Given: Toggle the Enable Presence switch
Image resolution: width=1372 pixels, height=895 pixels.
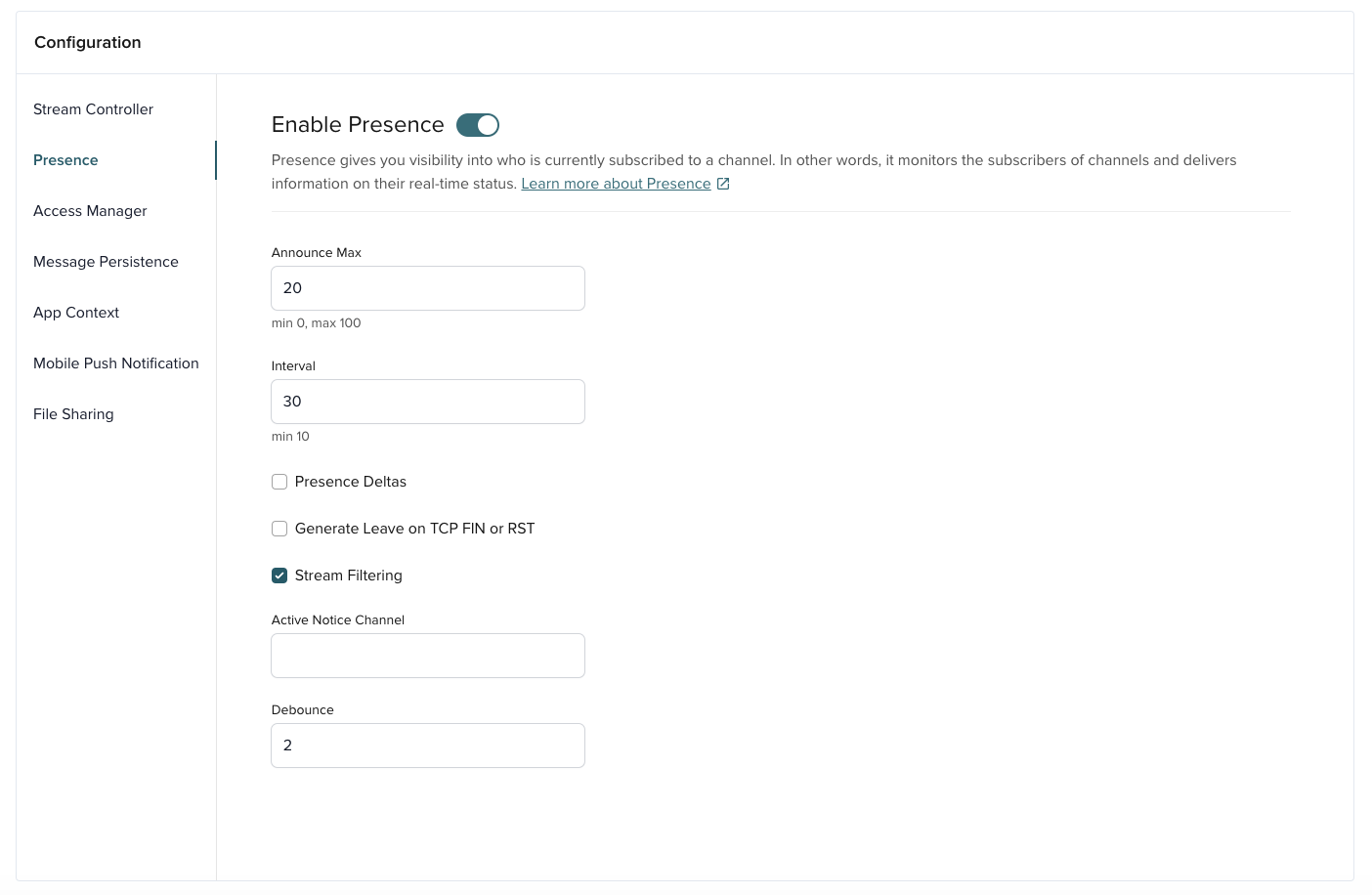Looking at the screenshot, I should click(478, 125).
